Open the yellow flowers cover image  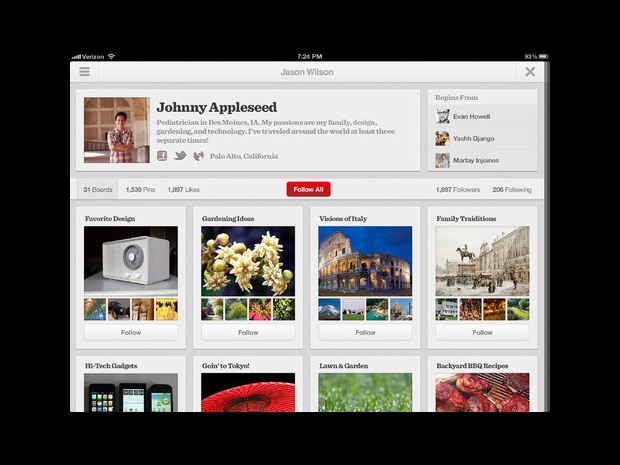[x=248, y=261]
